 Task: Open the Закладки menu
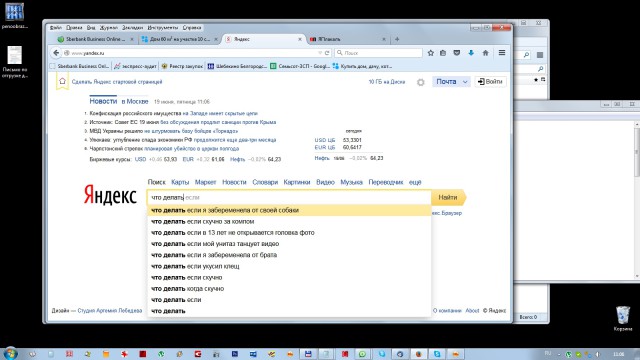(133, 28)
